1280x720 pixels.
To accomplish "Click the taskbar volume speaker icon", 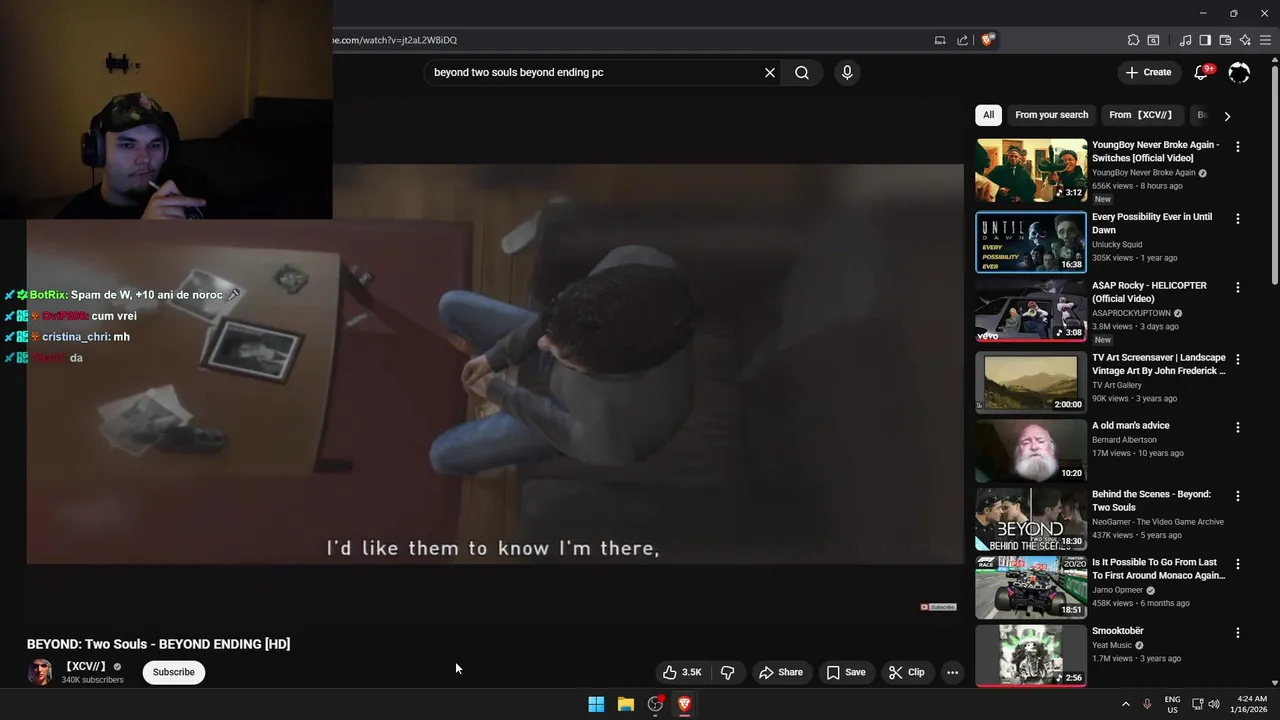I will tap(1214, 704).
